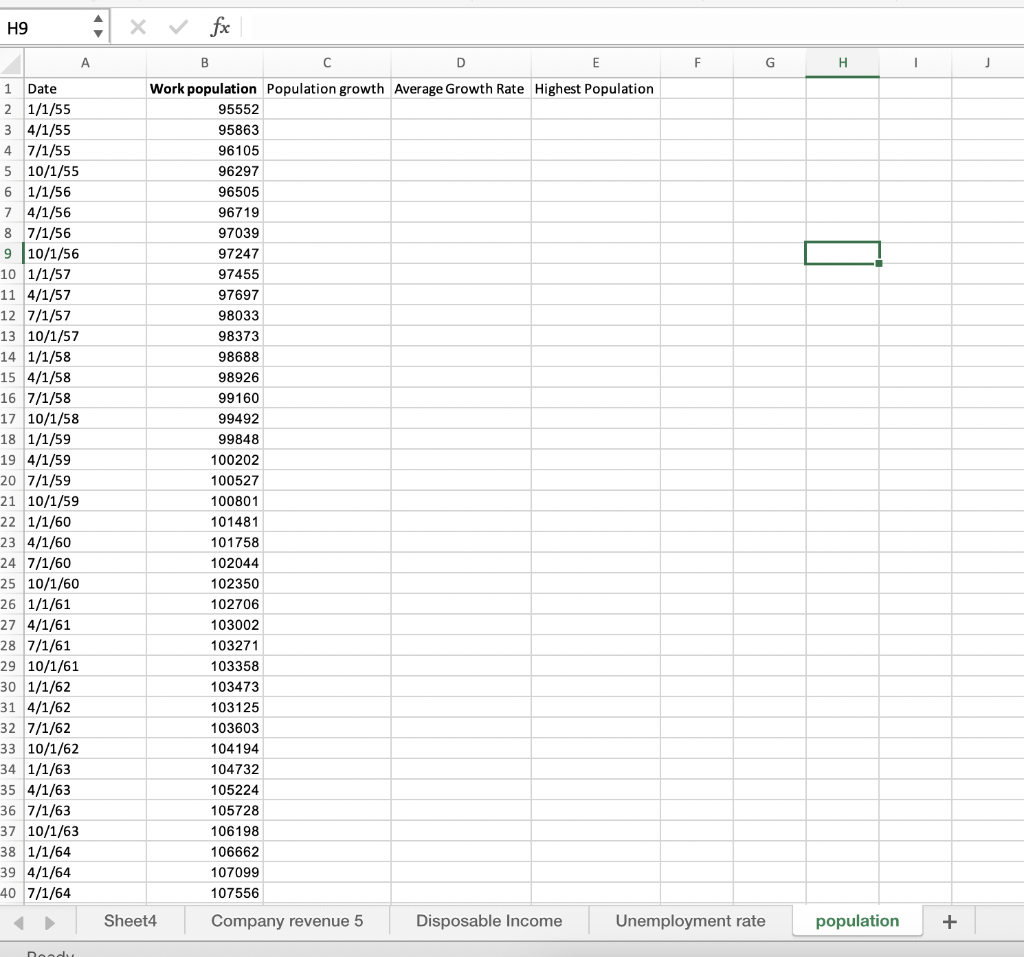1024x957 pixels.
Task: Select the population sheet tab
Action: pyautogui.click(x=857, y=920)
